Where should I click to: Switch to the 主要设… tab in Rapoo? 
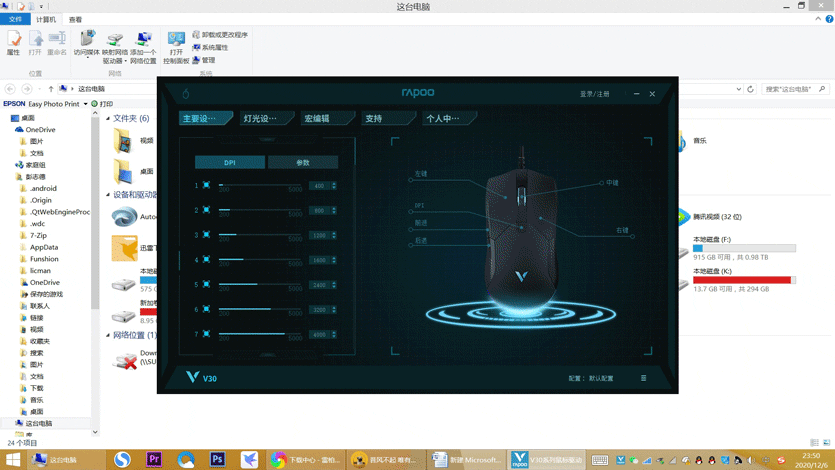click(x=205, y=118)
